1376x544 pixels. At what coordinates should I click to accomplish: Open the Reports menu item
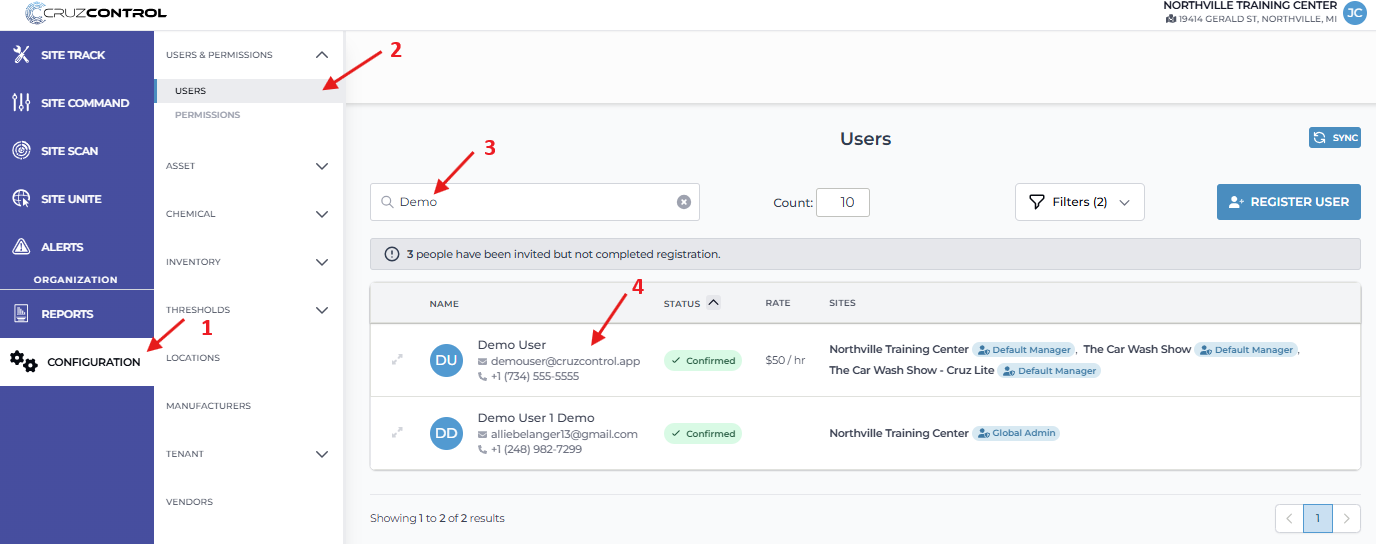(67, 314)
